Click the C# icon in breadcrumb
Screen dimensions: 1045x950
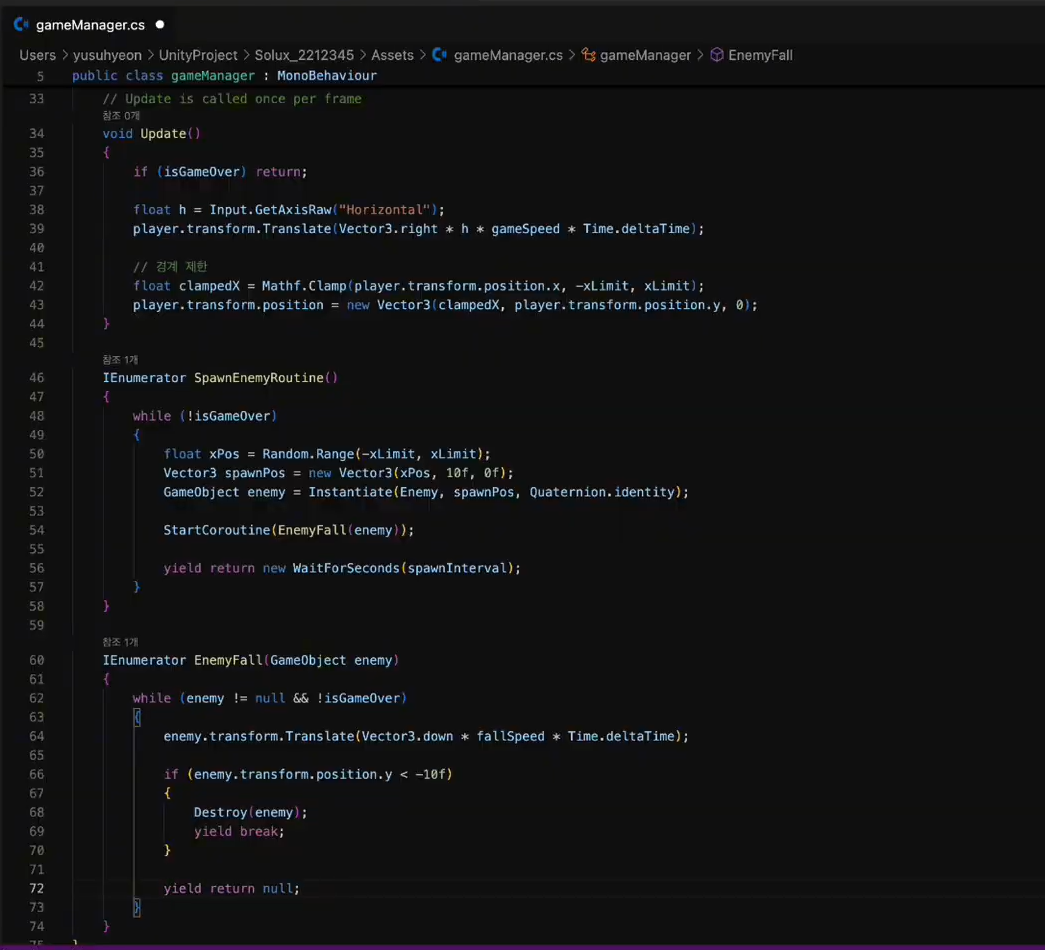pos(439,55)
